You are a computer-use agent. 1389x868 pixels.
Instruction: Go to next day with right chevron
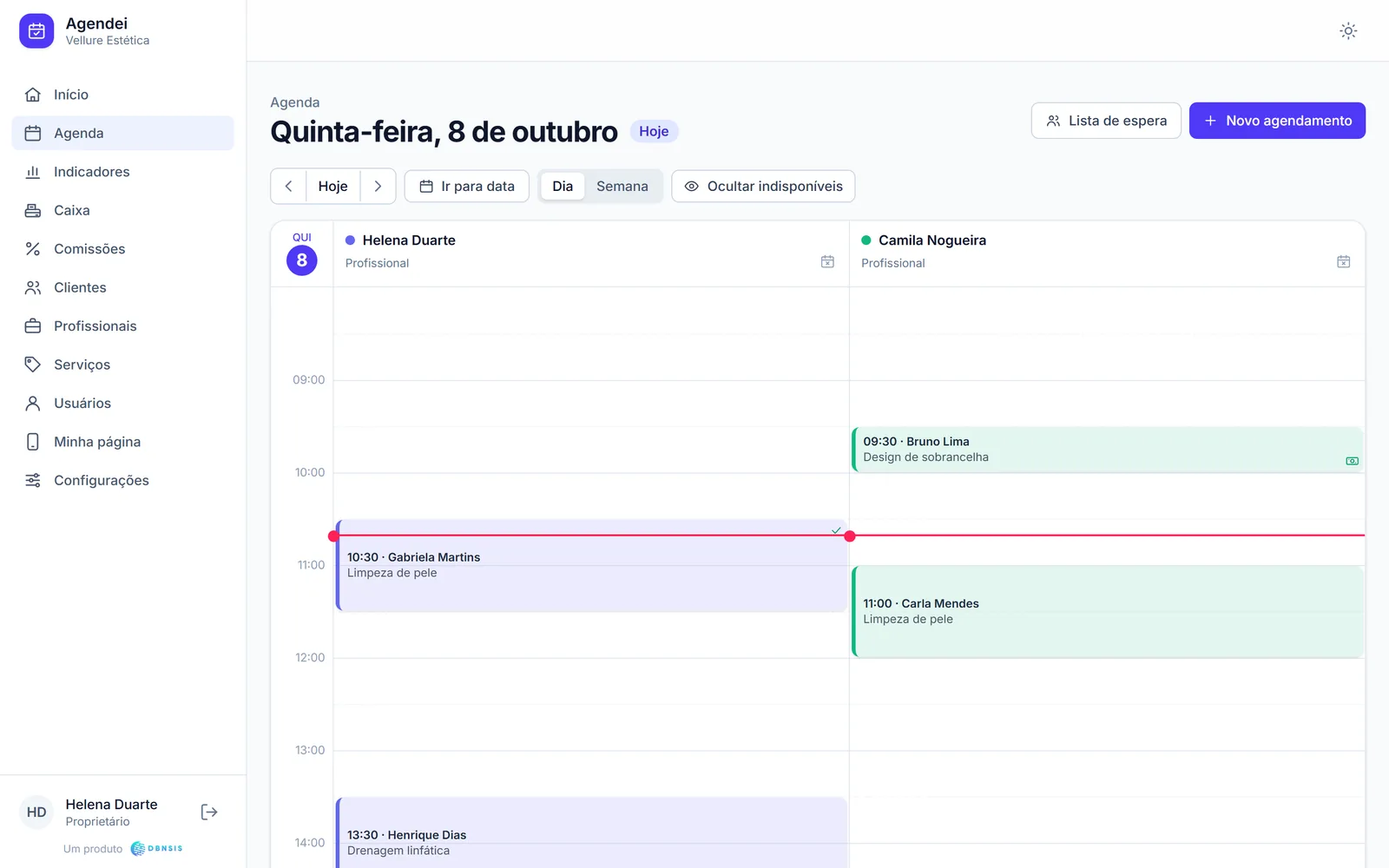(x=378, y=187)
